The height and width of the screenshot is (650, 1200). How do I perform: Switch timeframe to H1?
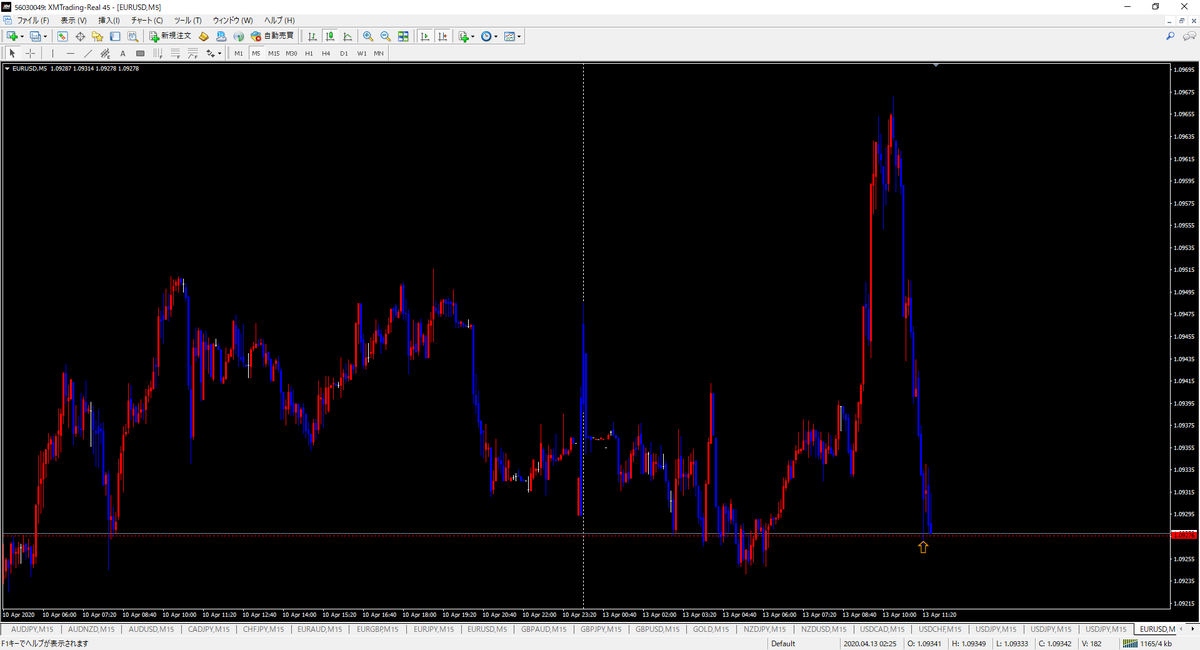[309, 53]
